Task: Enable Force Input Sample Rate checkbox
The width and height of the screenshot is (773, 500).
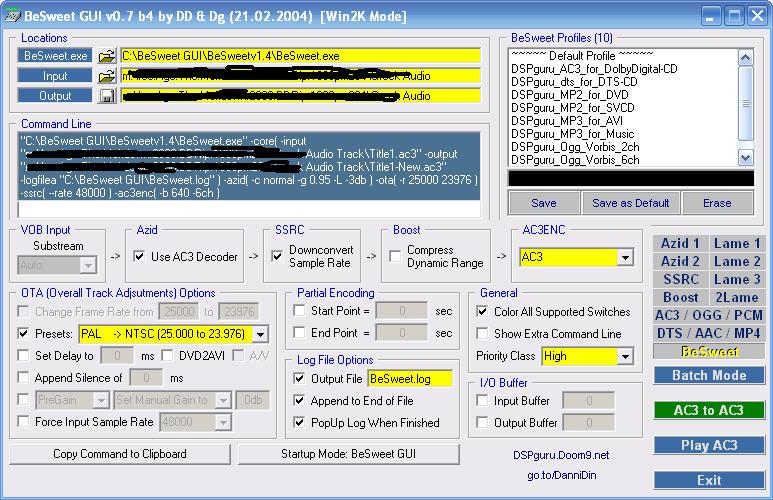Action: [23, 421]
